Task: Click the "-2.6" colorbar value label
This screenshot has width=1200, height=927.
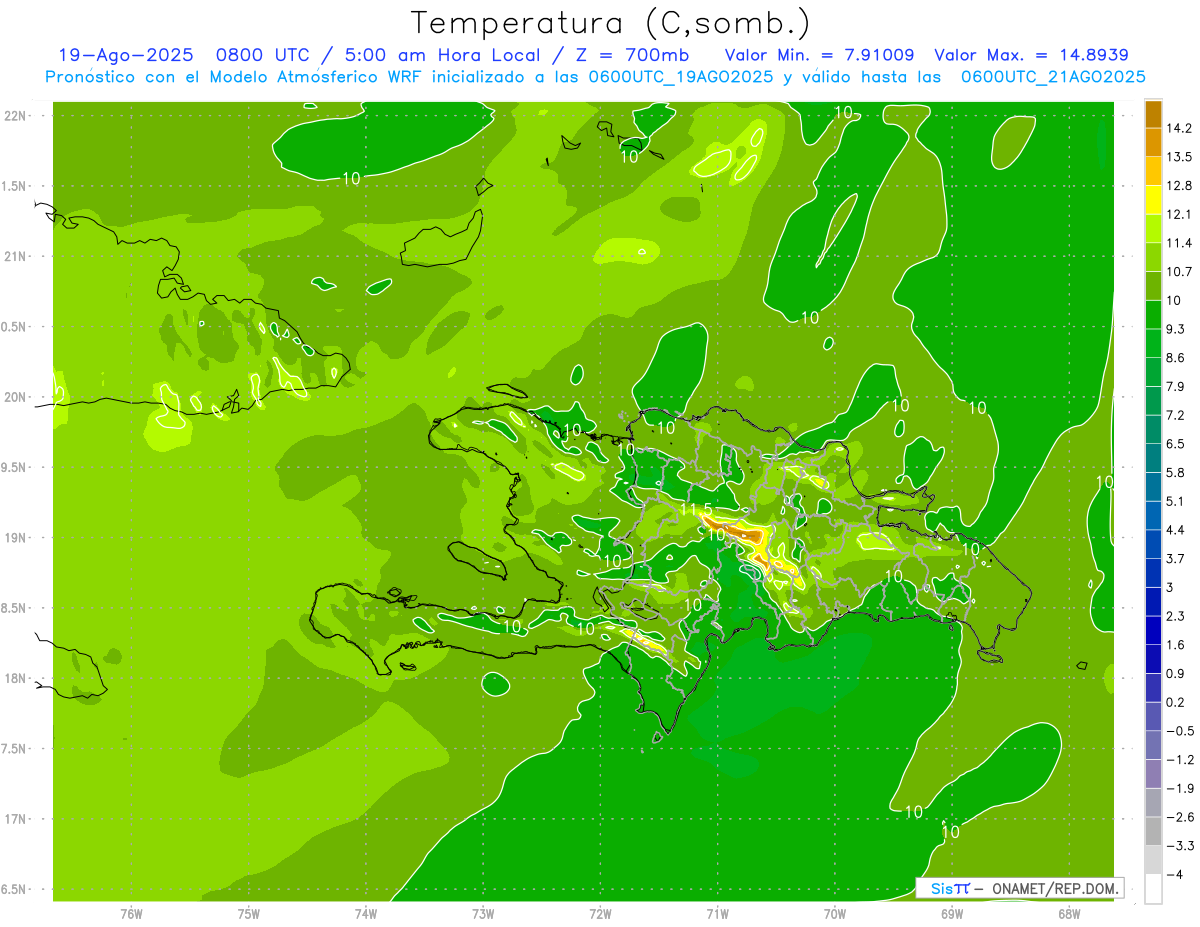Action: click(x=1180, y=817)
